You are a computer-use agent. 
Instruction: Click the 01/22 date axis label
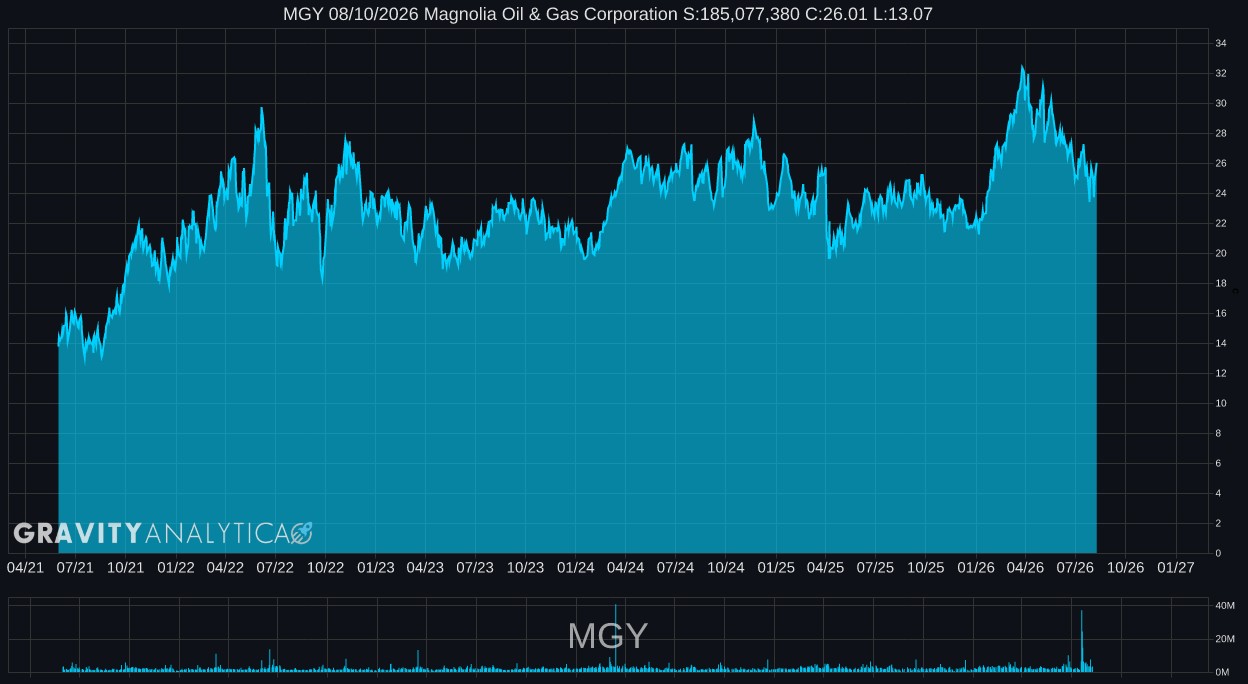tap(175, 567)
